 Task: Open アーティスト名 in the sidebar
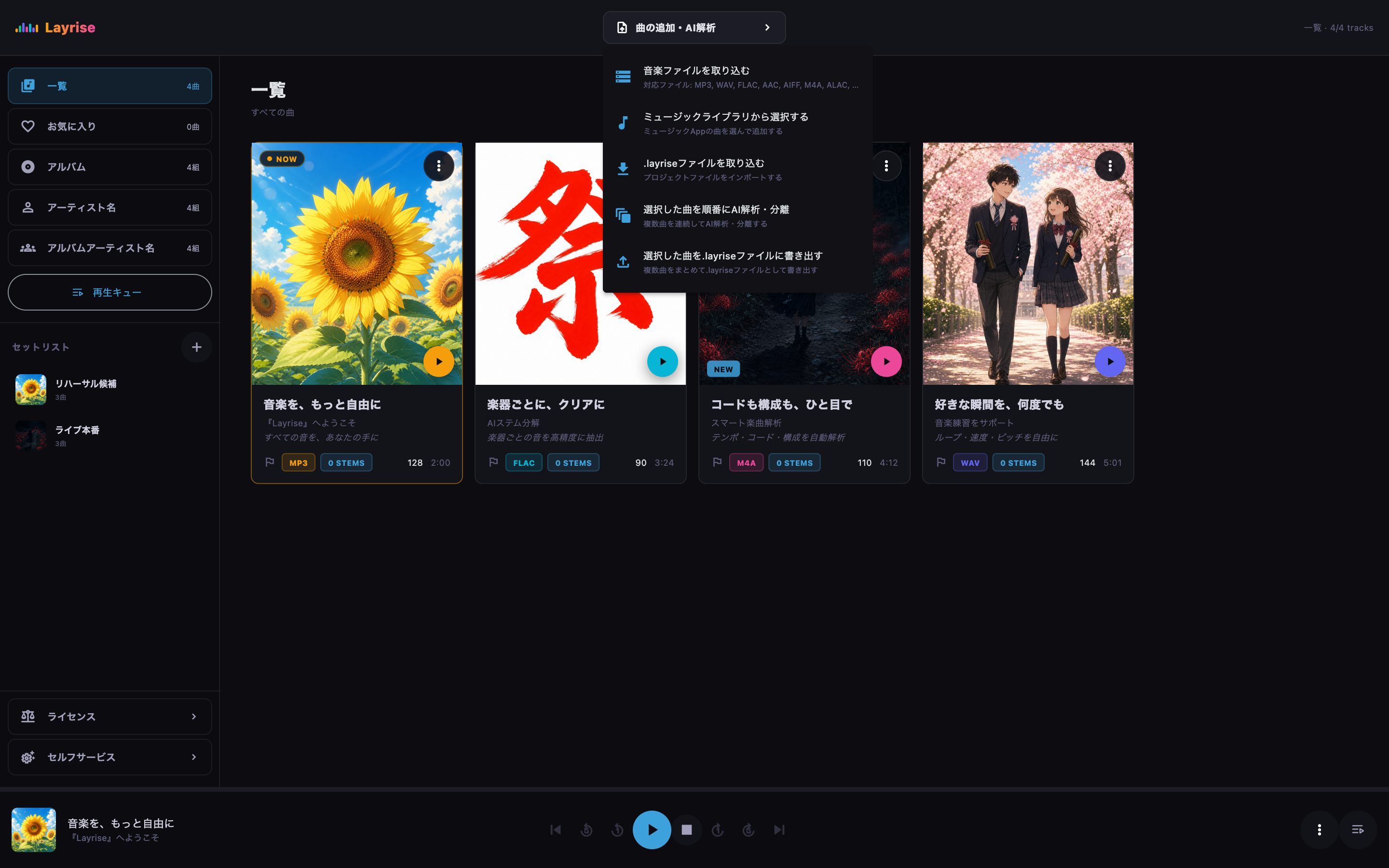pos(109,207)
